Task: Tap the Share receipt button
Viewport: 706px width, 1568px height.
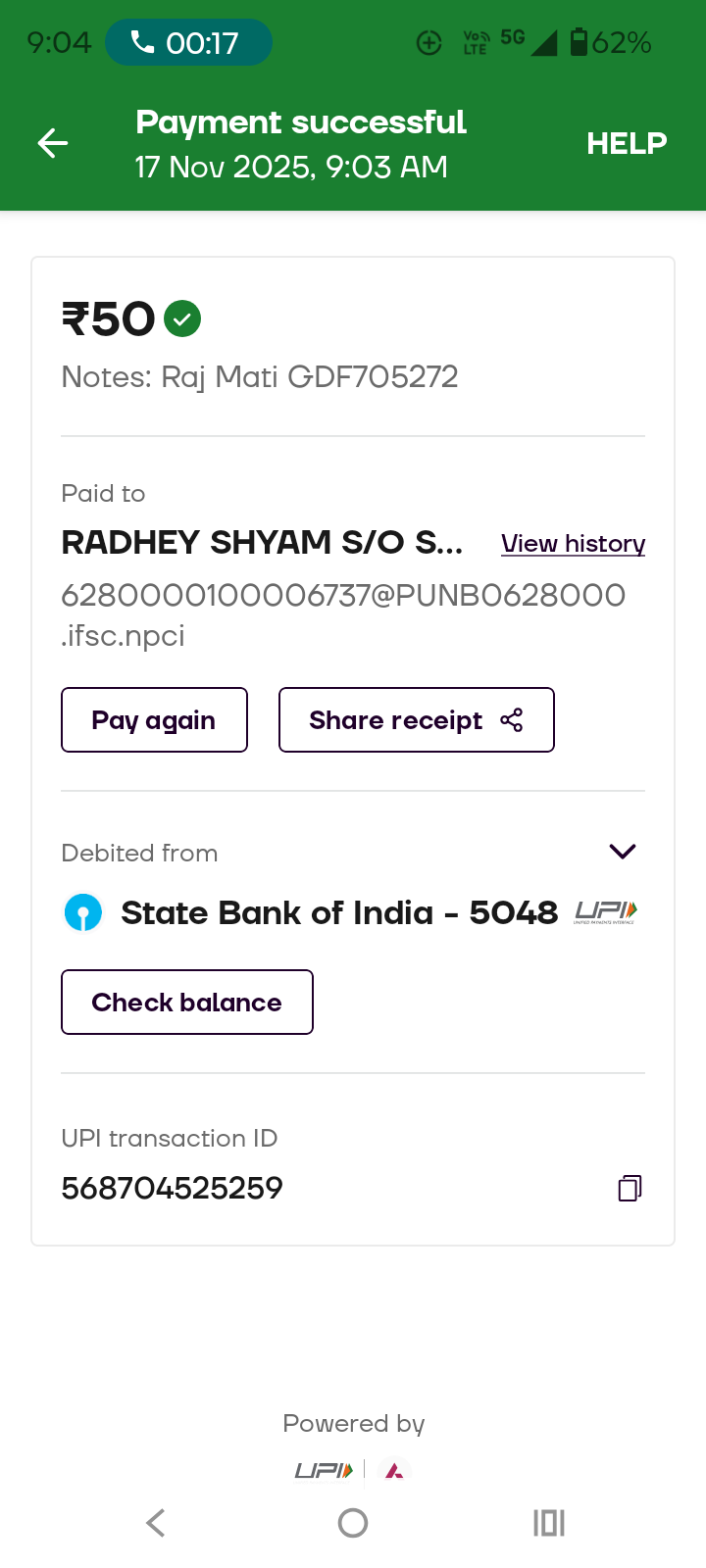Action: click(x=416, y=720)
